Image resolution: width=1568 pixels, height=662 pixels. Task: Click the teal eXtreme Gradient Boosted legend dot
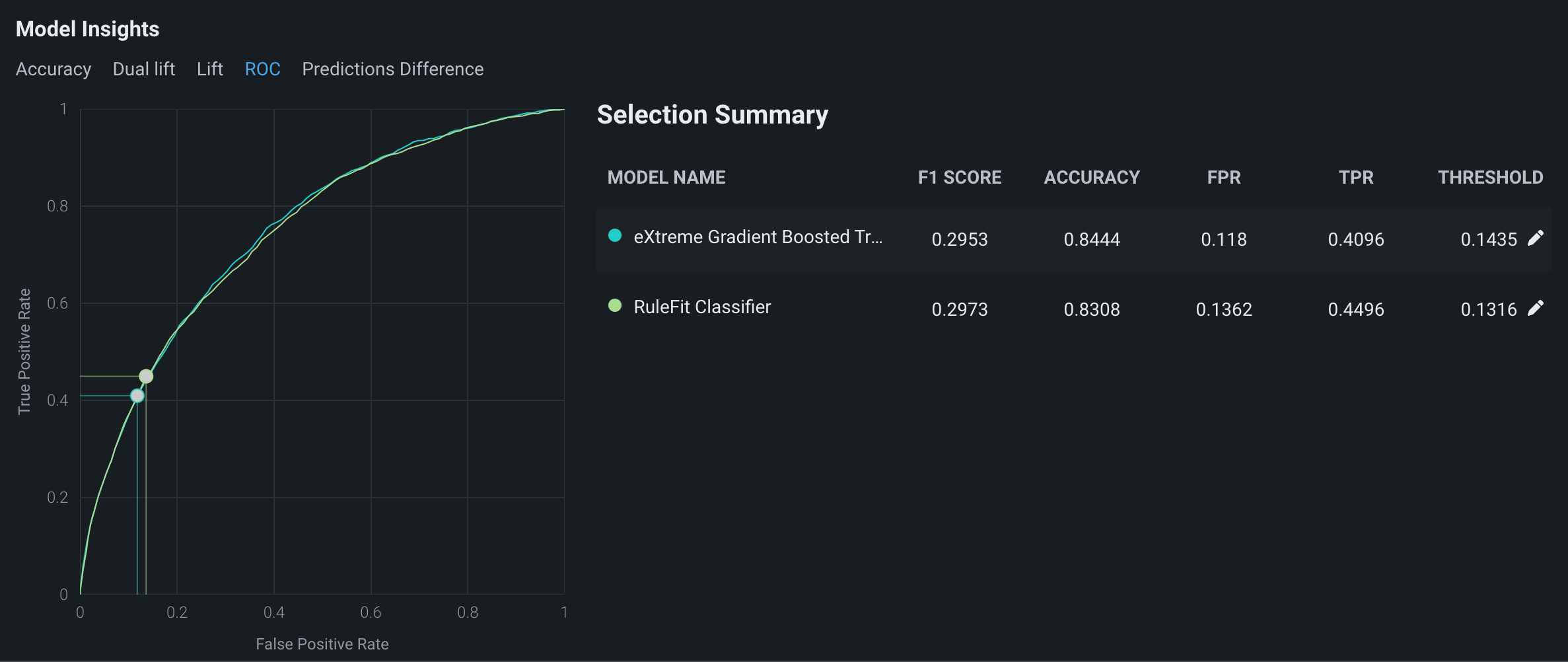615,236
